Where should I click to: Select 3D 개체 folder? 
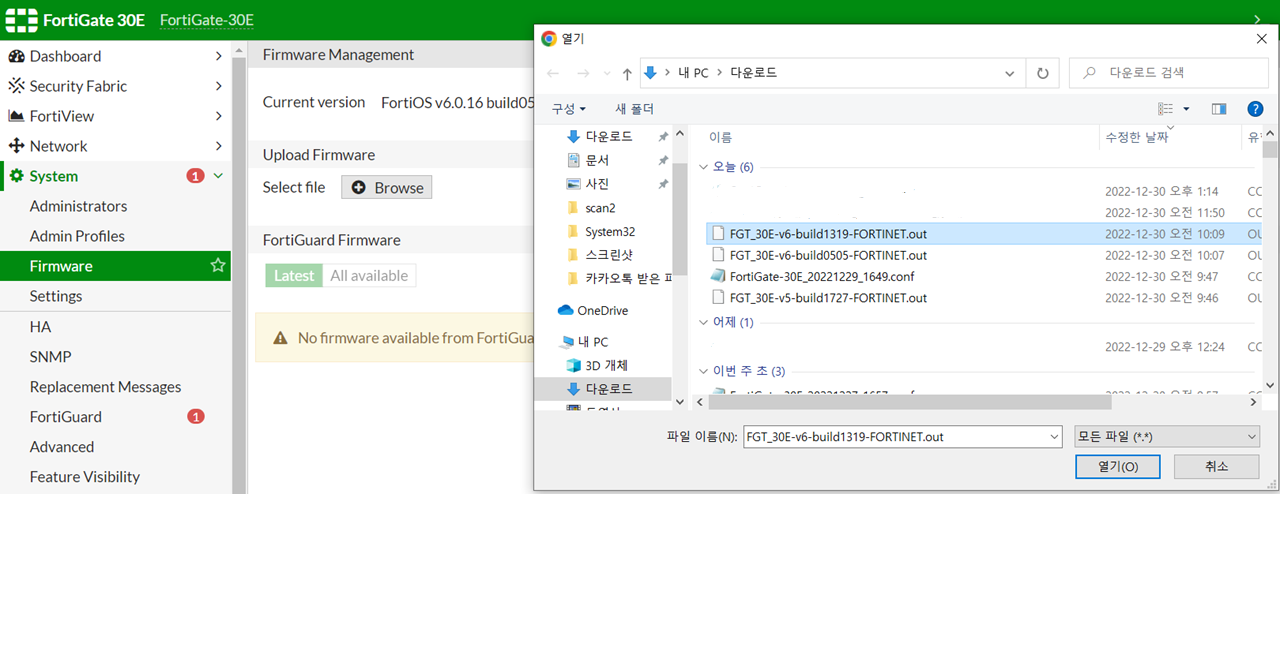pos(607,365)
